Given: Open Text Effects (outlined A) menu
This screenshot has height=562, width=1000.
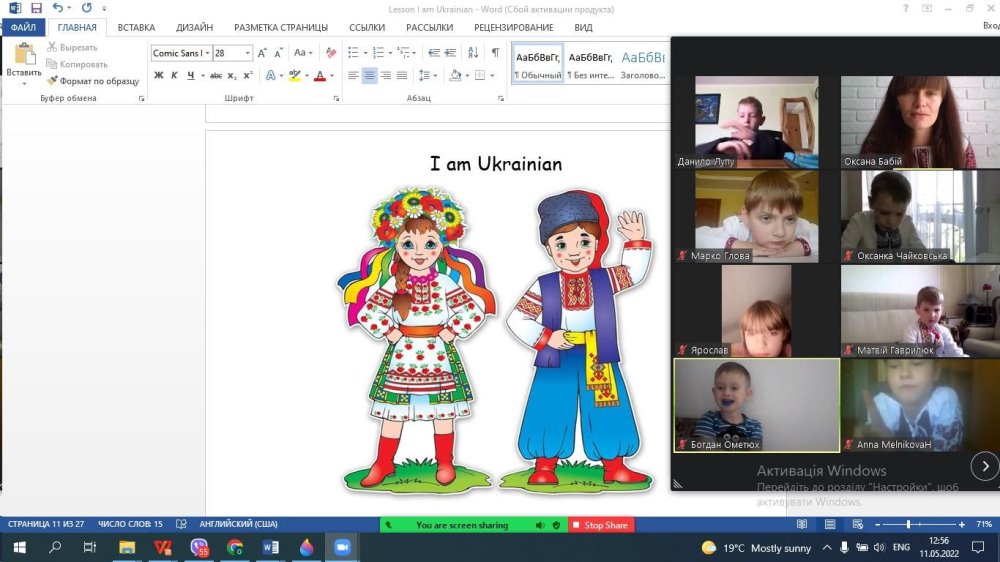Looking at the screenshot, I should [x=270, y=75].
